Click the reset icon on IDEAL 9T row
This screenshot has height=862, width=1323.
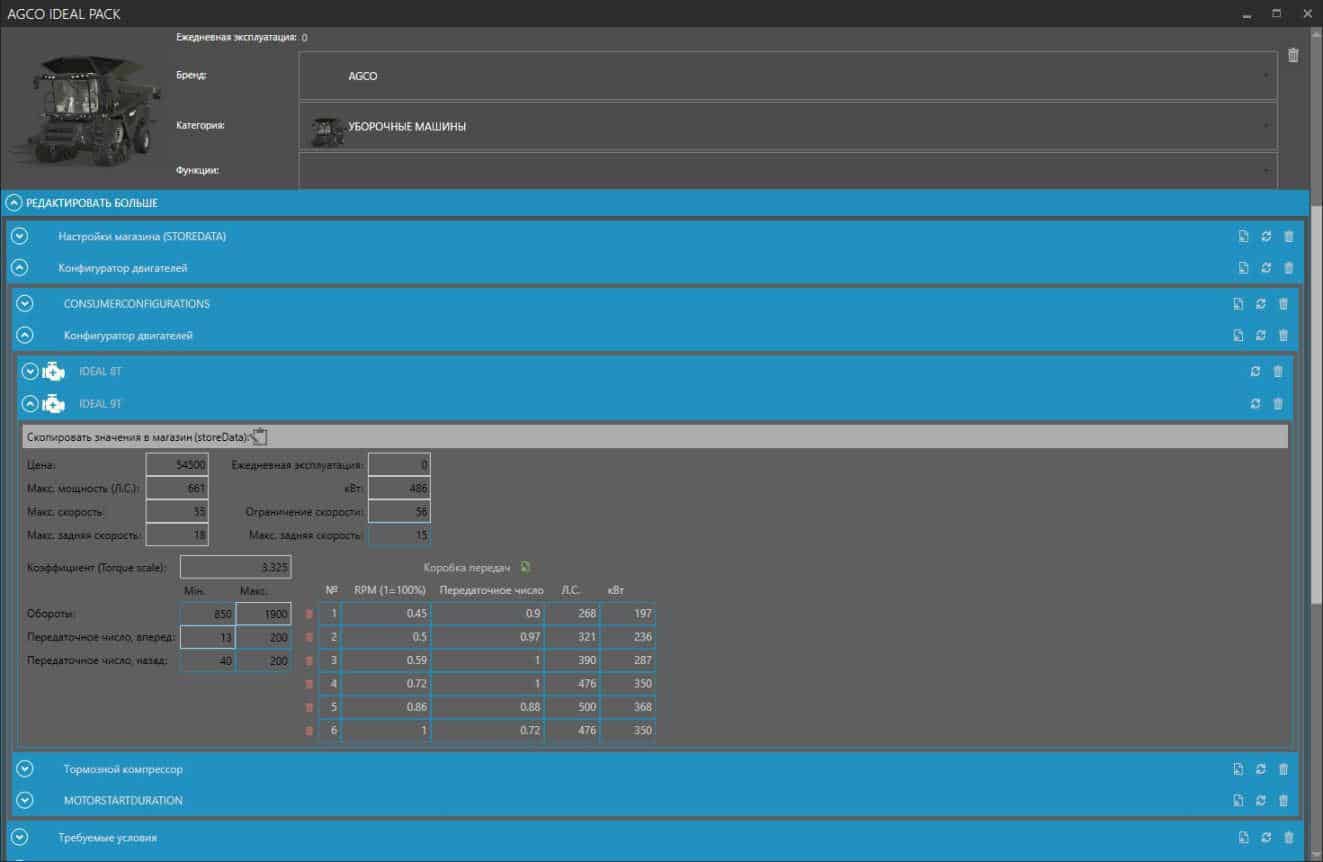(x=1255, y=404)
